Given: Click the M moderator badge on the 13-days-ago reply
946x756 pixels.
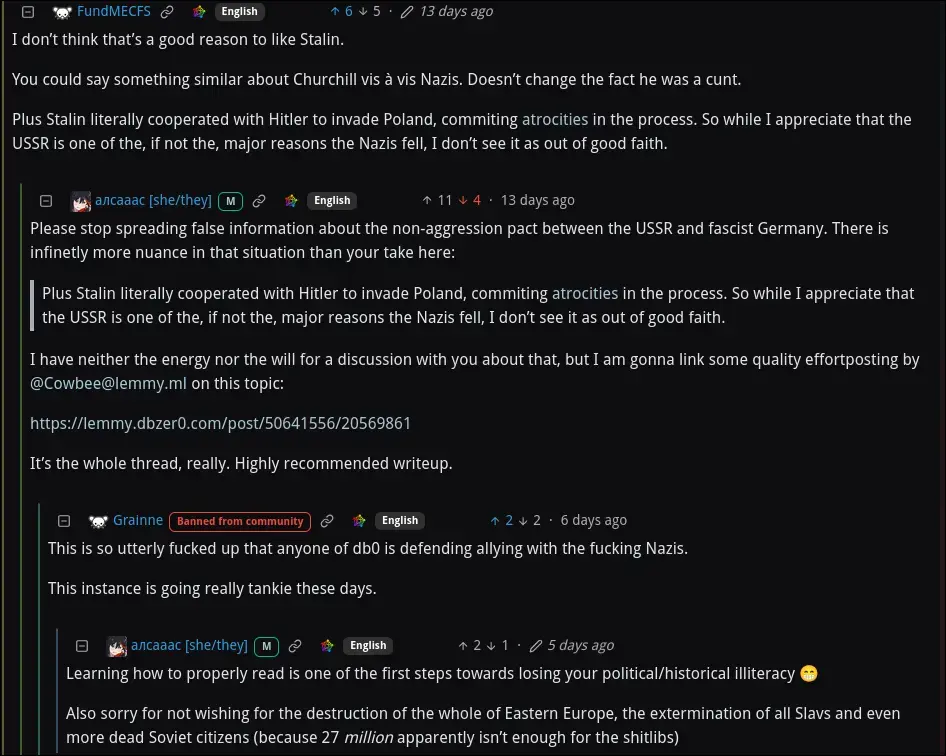Looking at the screenshot, I should [231, 200].
